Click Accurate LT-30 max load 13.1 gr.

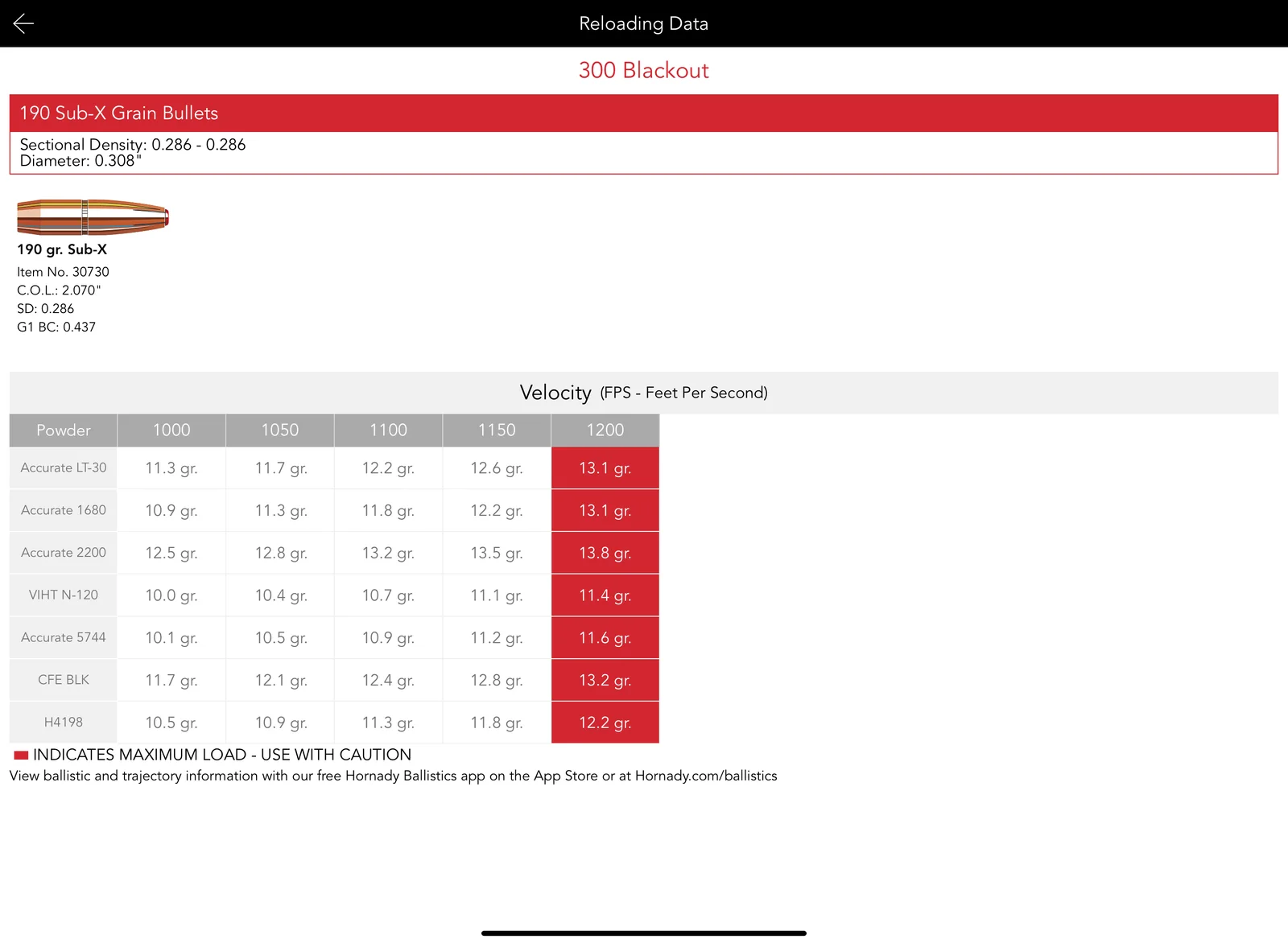tap(605, 467)
